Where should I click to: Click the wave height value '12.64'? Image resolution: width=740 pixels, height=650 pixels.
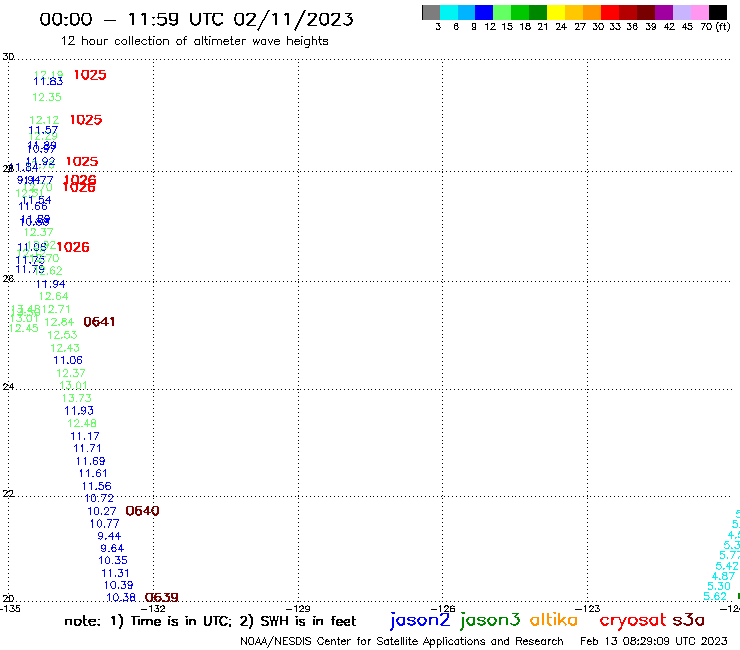click(x=53, y=296)
